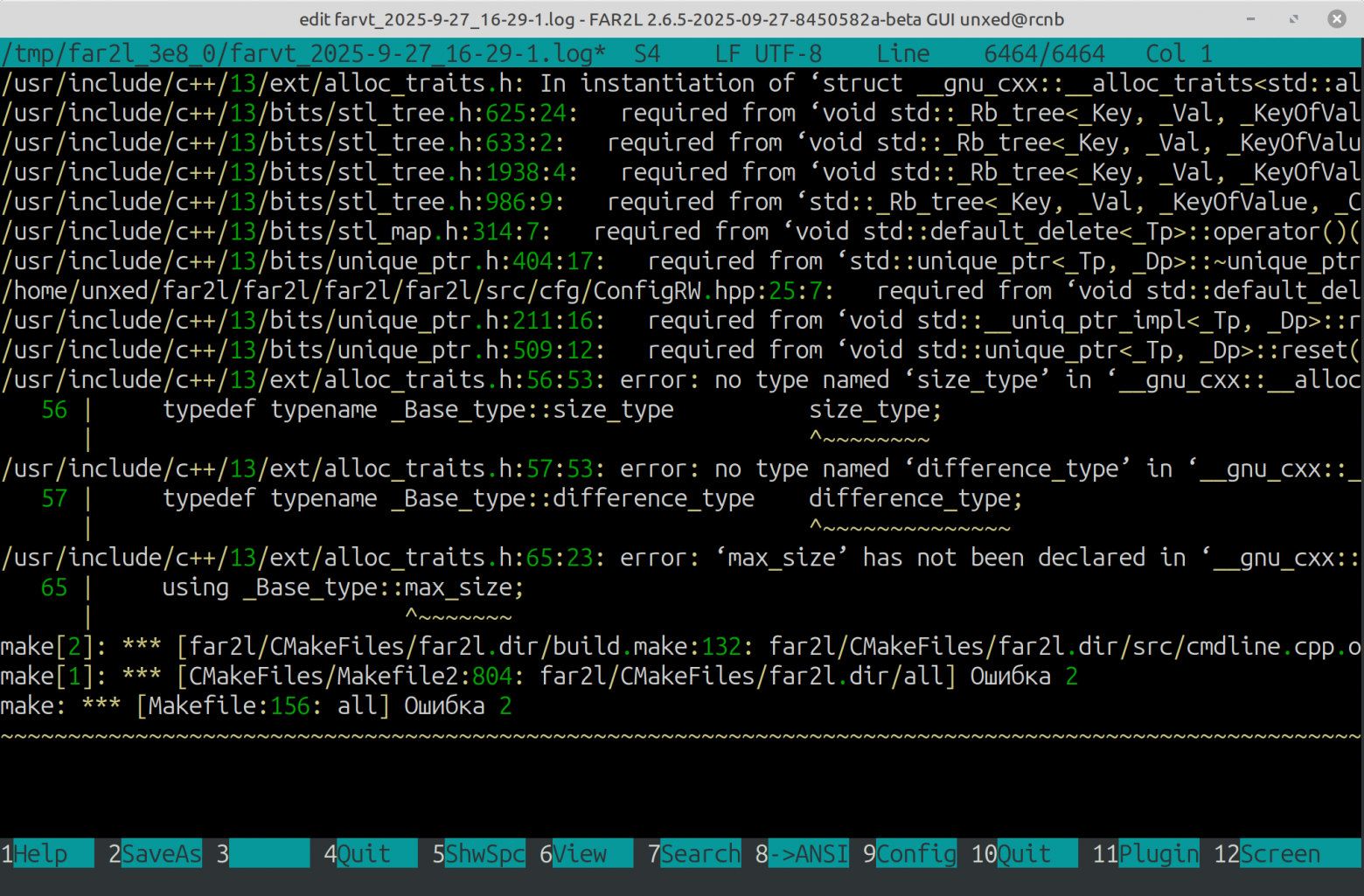Click the file path in the status line

(x=303, y=53)
